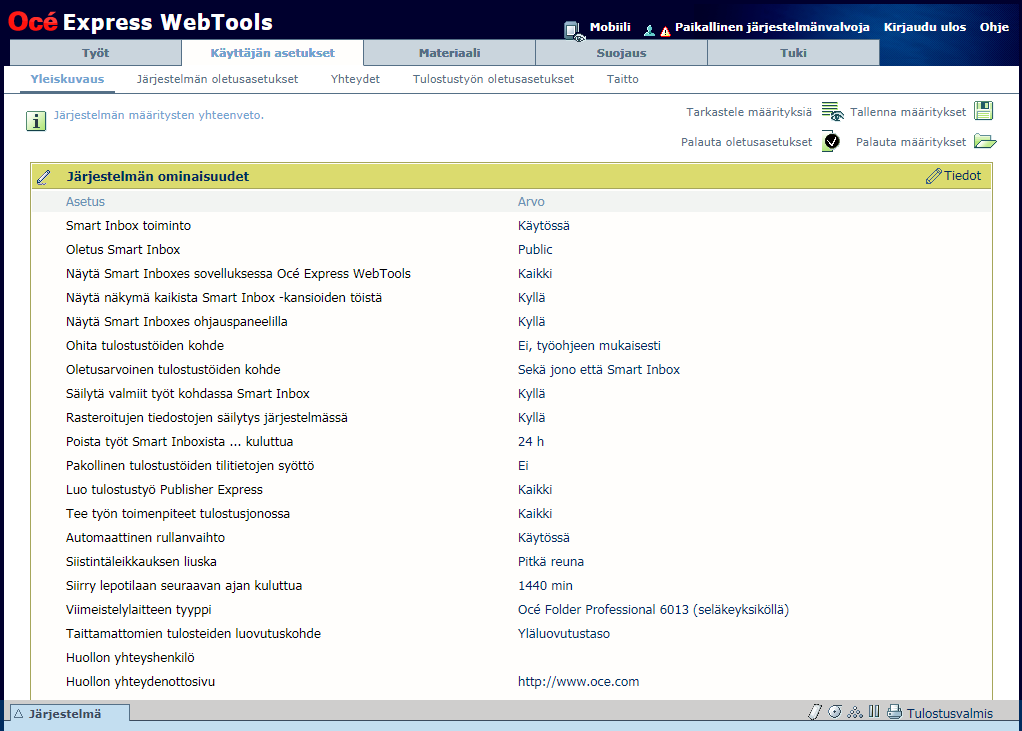Switch to the Yhteydet subtab
The width and height of the screenshot is (1022, 731).
point(355,79)
